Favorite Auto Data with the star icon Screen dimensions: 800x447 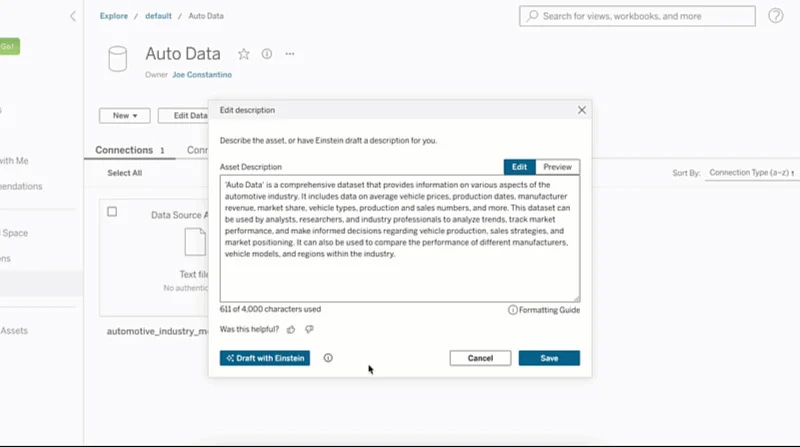[244, 54]
